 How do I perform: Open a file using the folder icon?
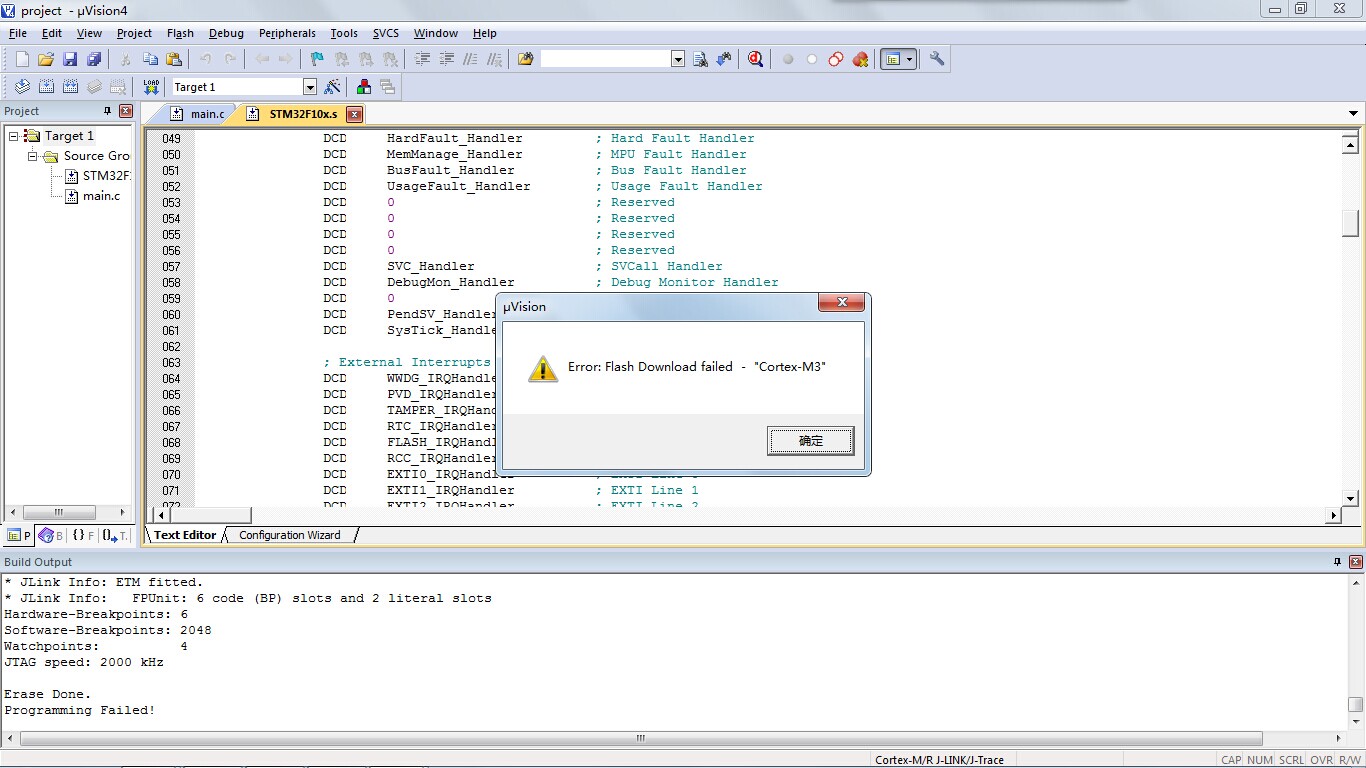45,59
